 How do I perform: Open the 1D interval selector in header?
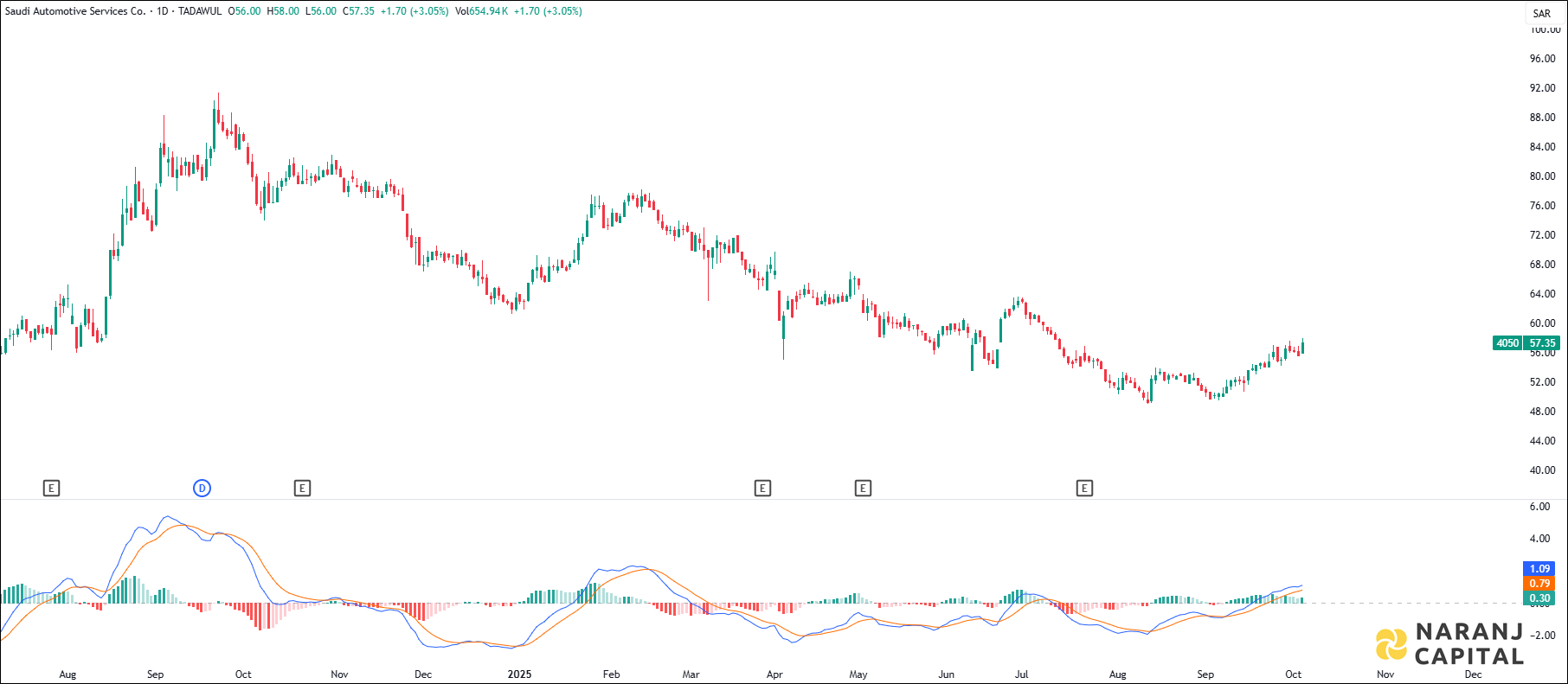coord(162,11)
